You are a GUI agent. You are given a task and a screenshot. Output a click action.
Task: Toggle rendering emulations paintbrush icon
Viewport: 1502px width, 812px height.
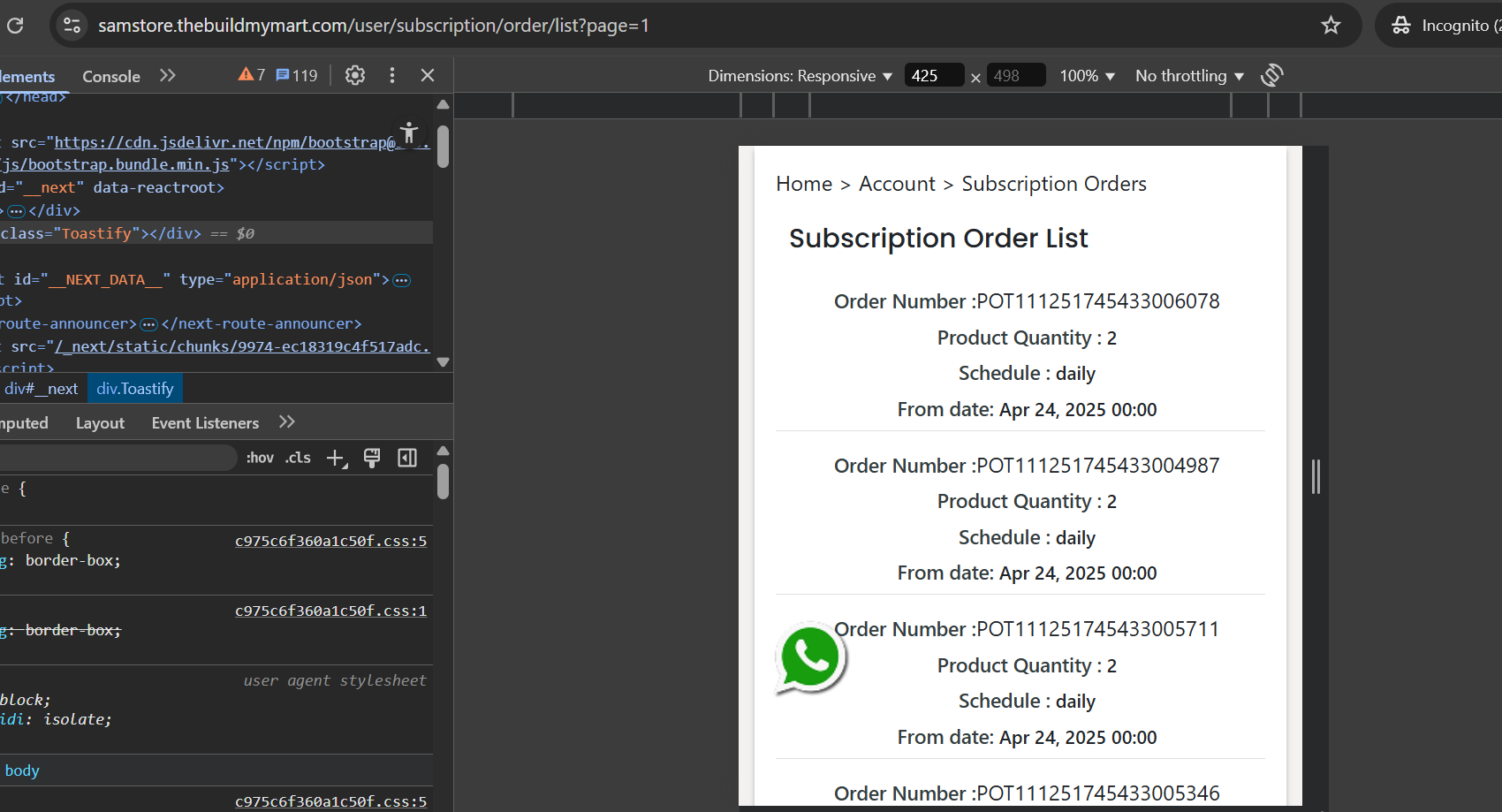click(372, 458)
